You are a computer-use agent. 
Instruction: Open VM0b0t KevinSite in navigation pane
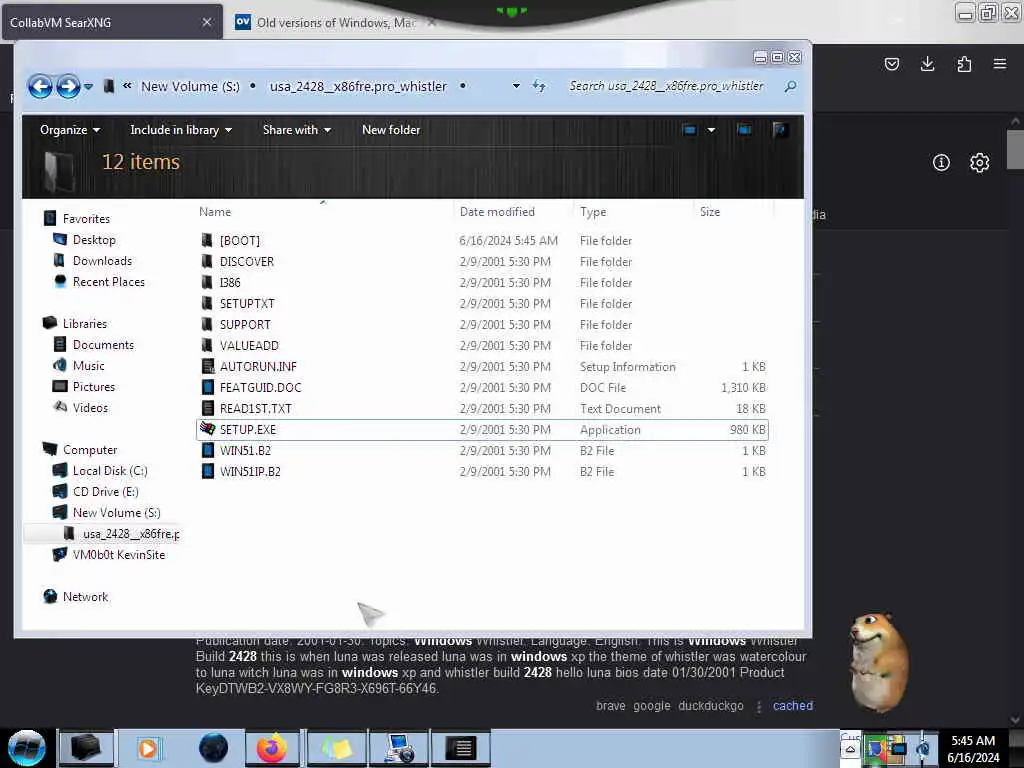tap(119, 554)
